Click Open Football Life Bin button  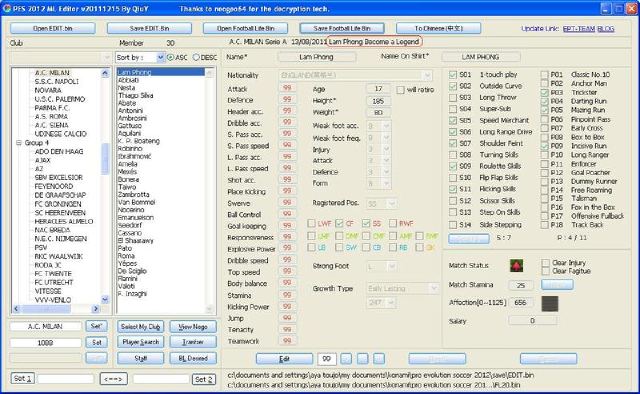click(246, 29)
